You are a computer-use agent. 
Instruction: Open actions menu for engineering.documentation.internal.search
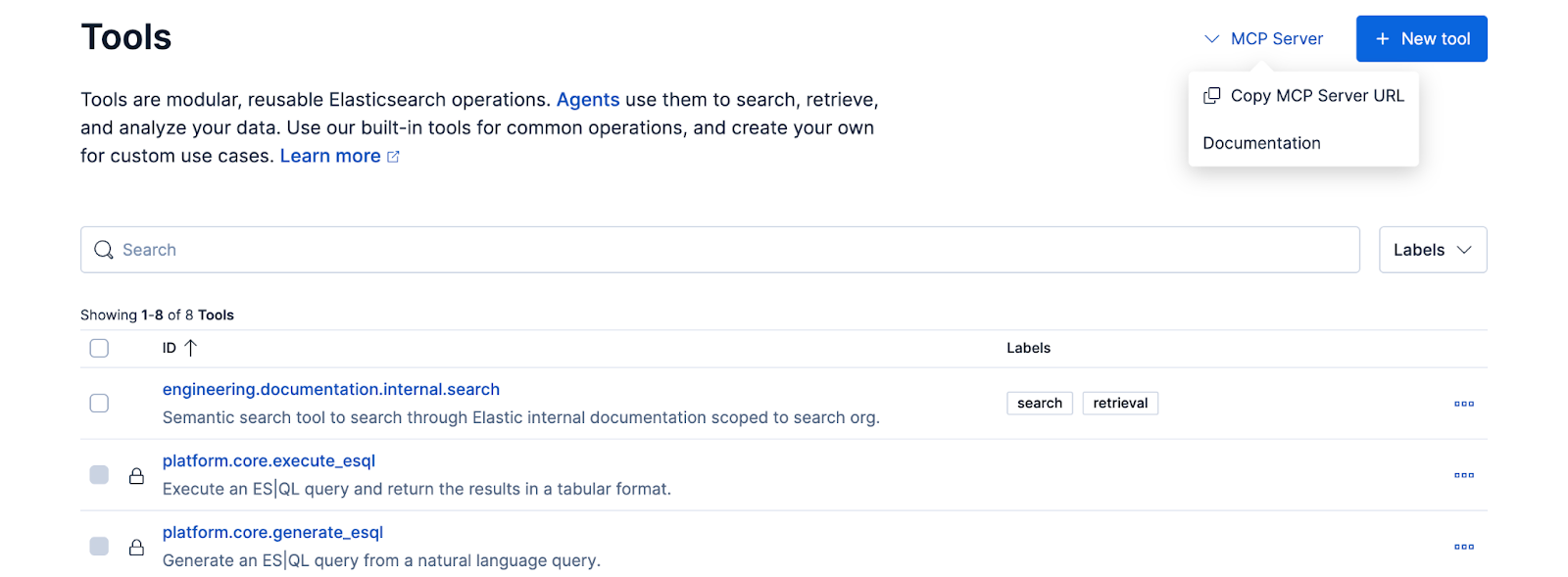pyautogui.click(x=1463, y=404)
